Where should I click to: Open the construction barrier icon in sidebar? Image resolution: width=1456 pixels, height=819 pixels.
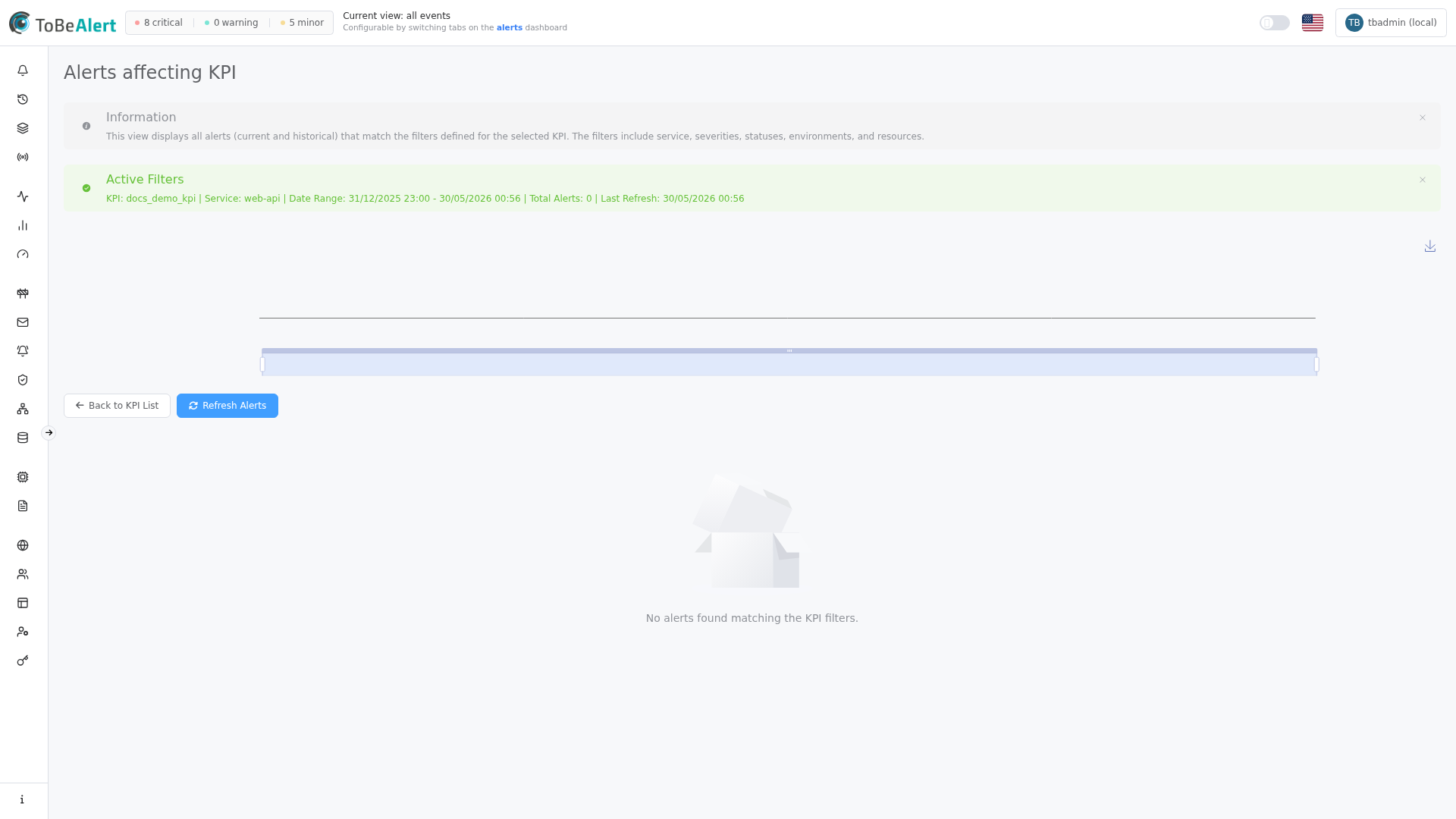click(23, 293)
